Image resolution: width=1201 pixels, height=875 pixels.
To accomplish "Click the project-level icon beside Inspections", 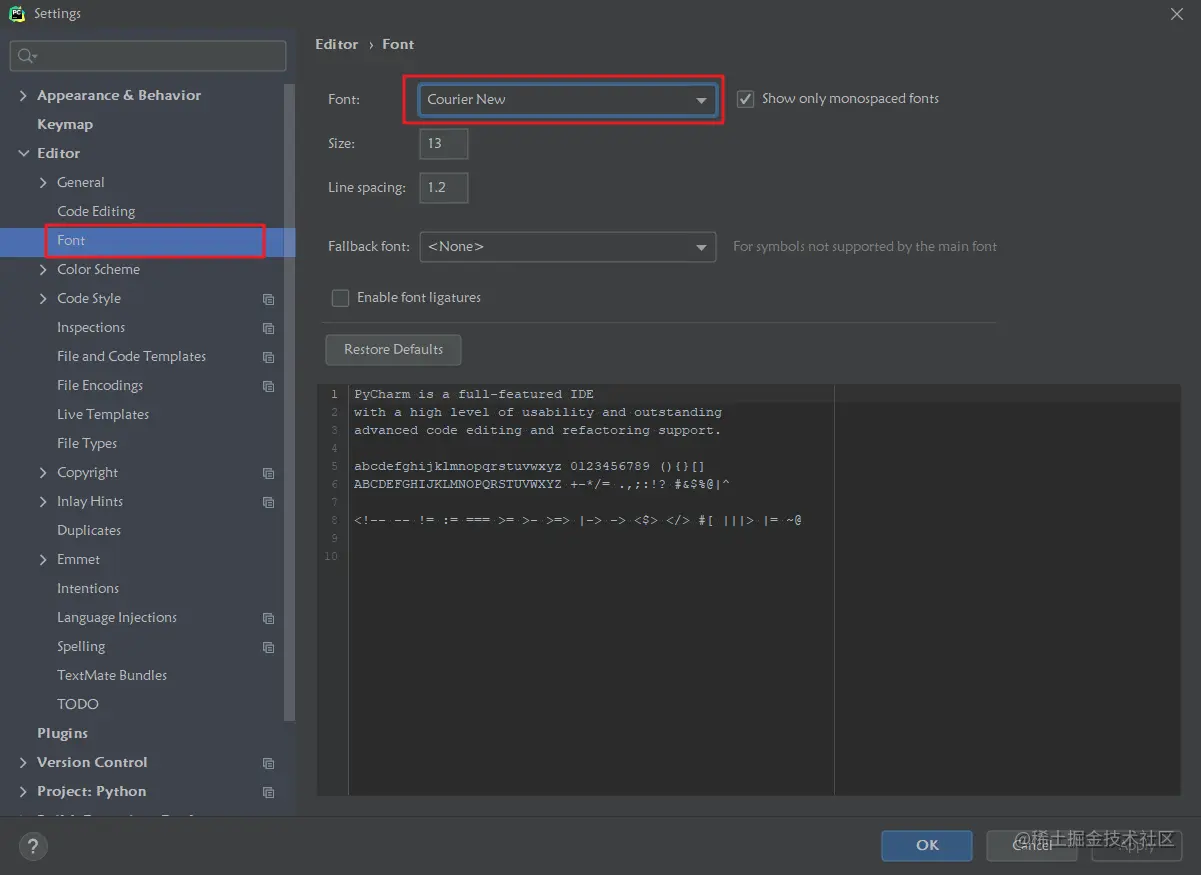I will coord(268,328).
